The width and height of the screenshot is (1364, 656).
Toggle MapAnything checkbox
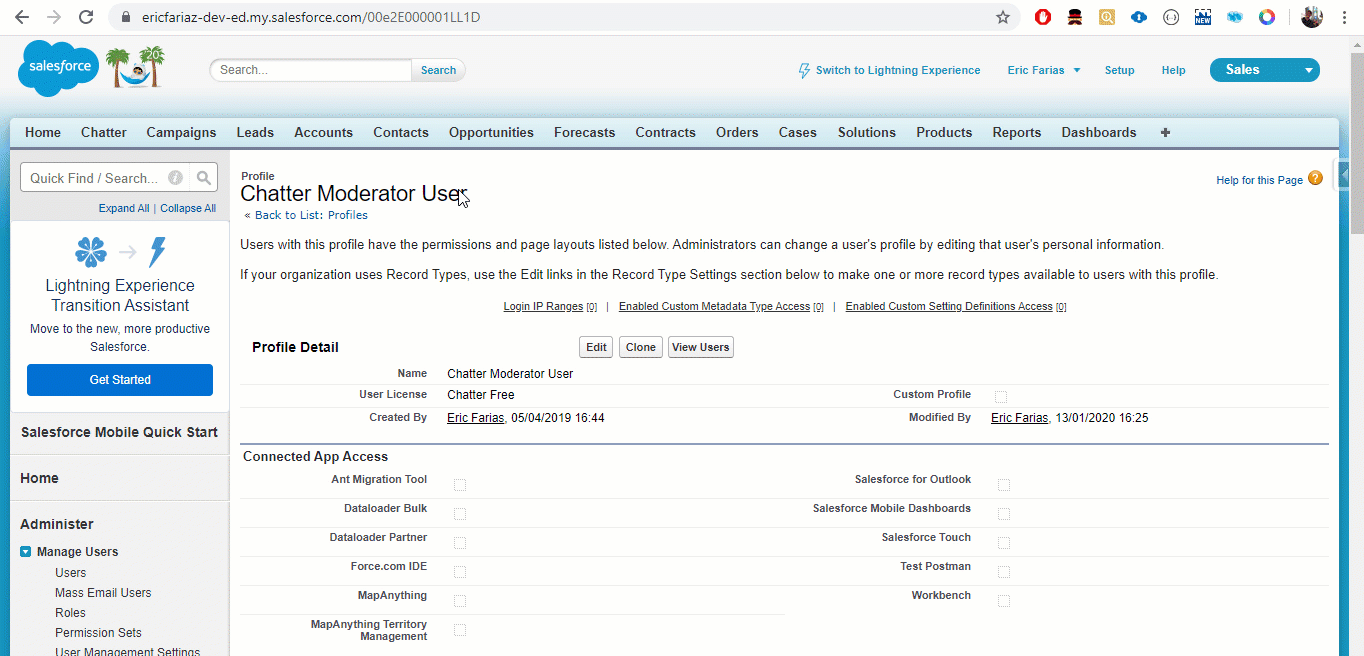pyautogui.click(x=460, y=601)
